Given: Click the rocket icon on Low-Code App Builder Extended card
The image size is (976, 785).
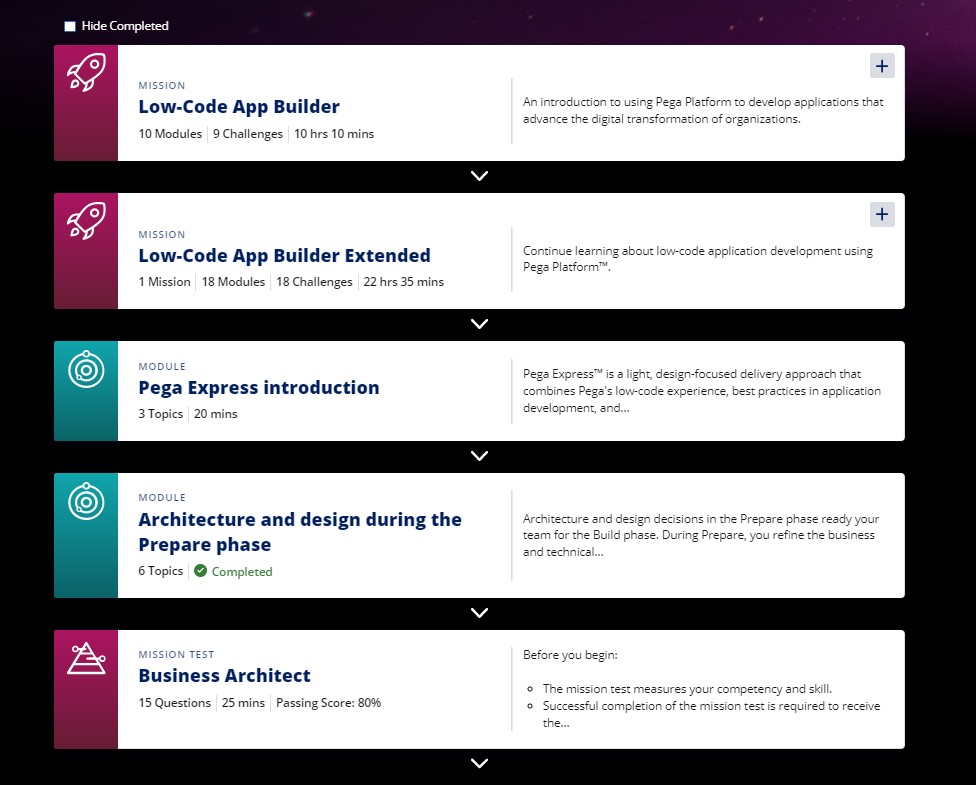Looking at the screenshot, I should (86, 221).
